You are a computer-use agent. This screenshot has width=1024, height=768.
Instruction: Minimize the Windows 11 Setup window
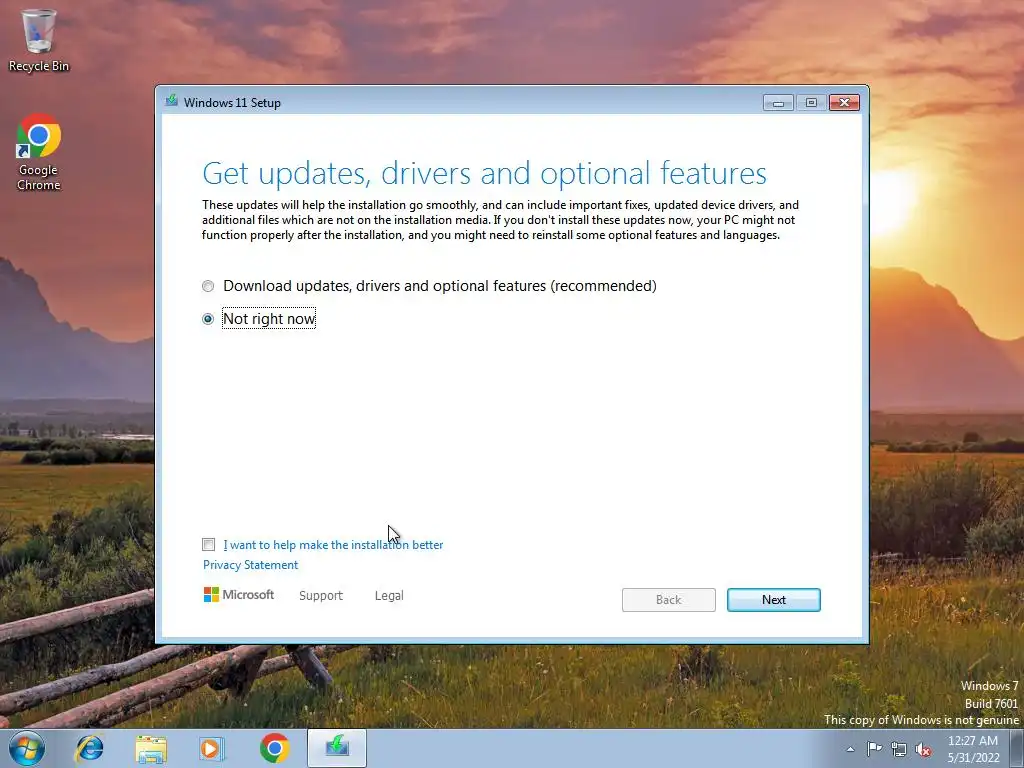pos(778,103)
